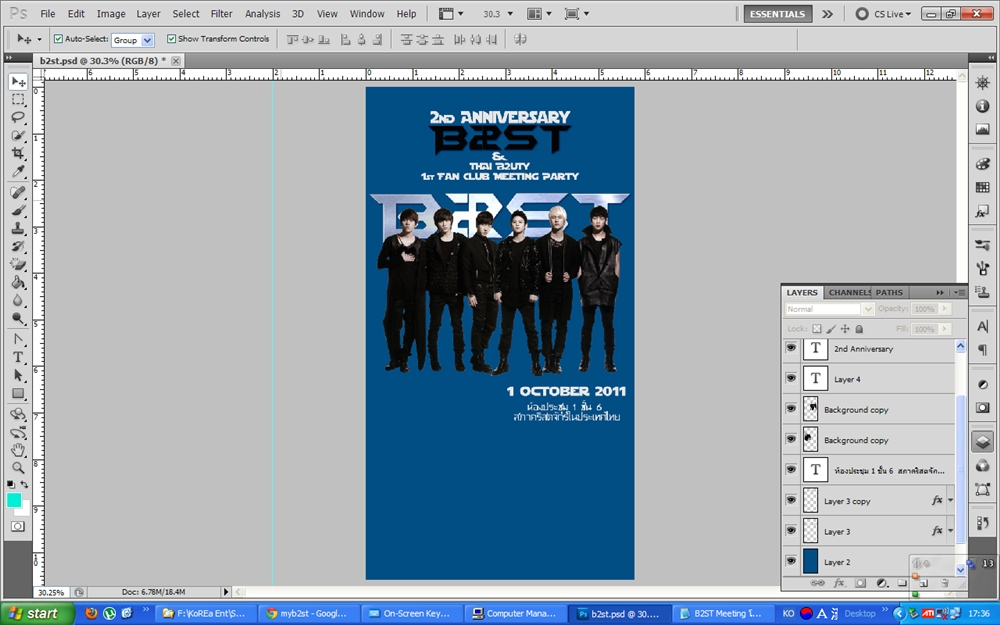Select the Eraser tool
This screenshot has height=625, width=1000.
point(18,264)
